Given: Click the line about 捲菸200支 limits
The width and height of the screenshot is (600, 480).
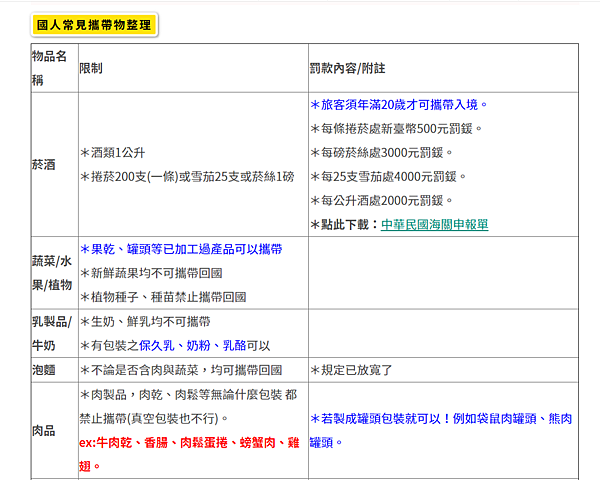Looking at the screenshot, I should tap(187, 176).
